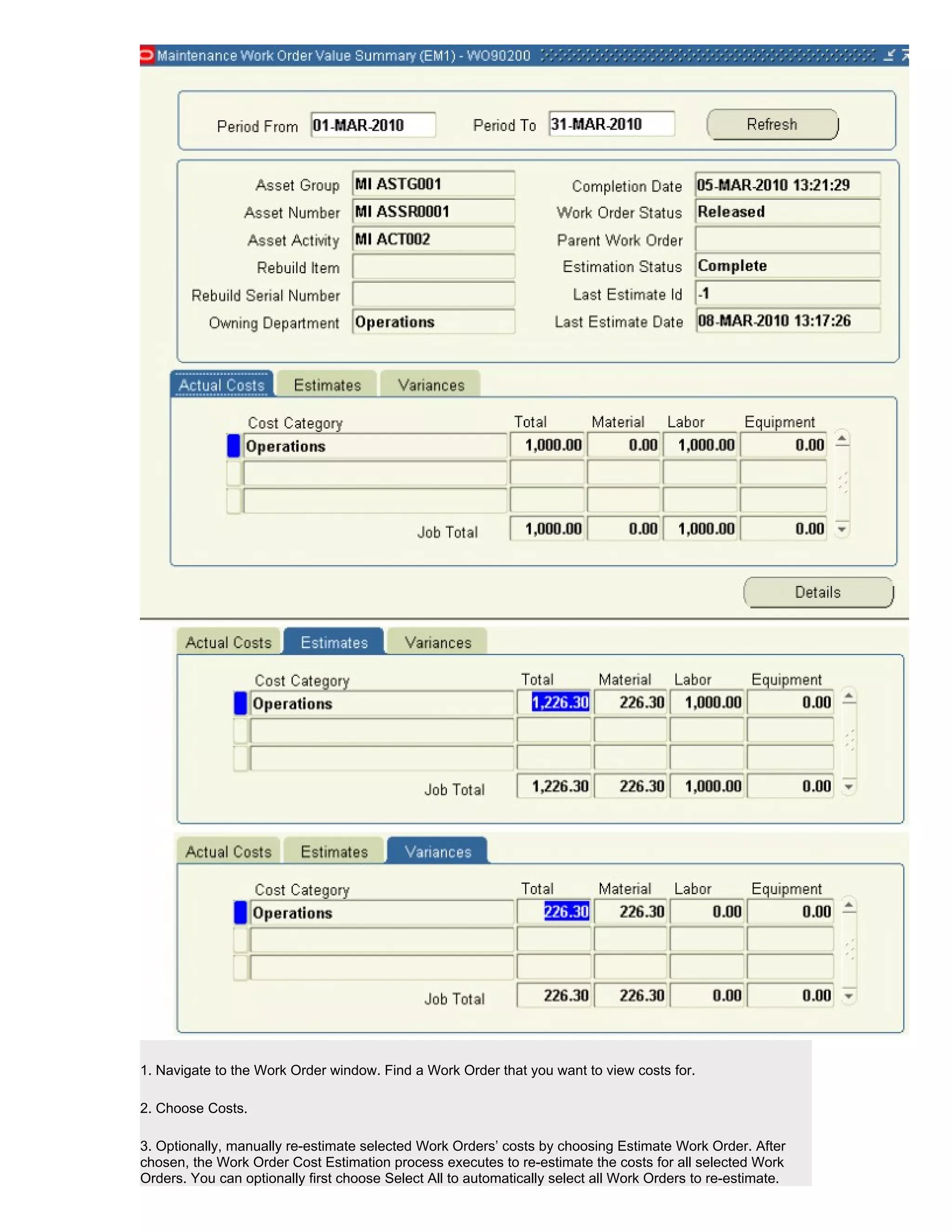Open the active Estimates tab in middle panel
Image resolution: width=952 pixels, height=1232 pixels.
tap(334, 642)
